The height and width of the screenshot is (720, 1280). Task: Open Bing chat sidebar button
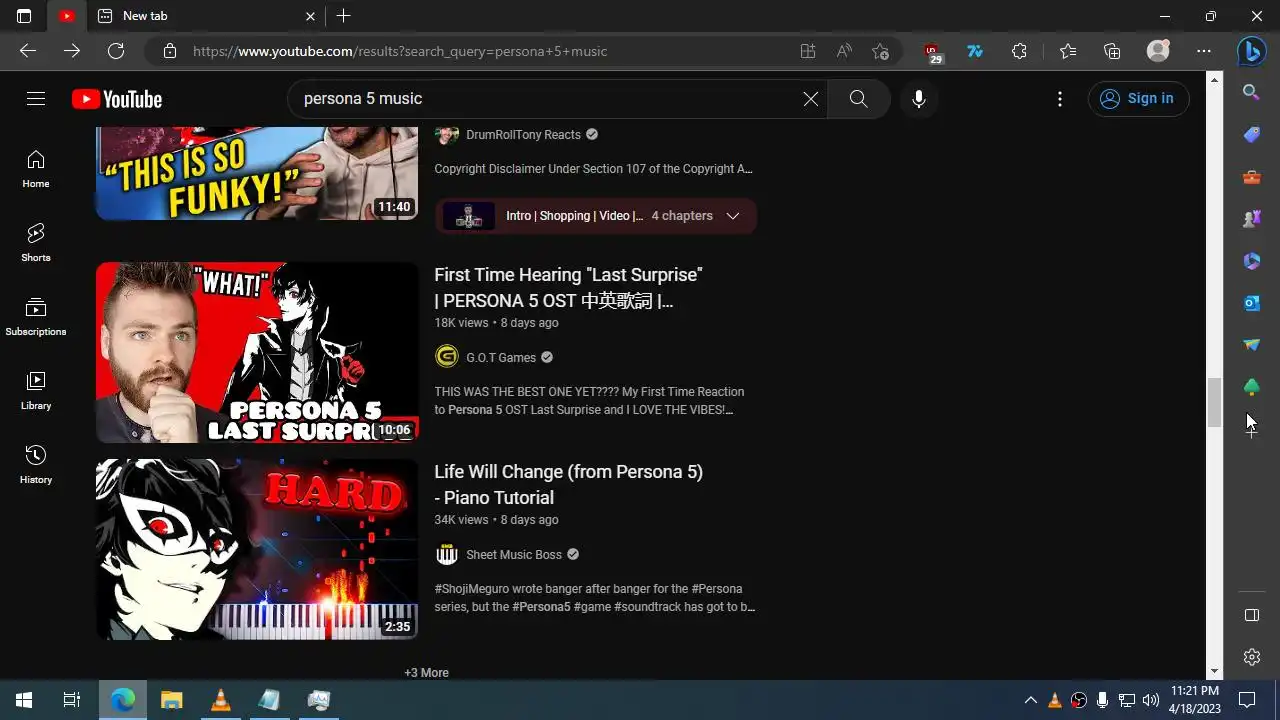(1251, 51)
